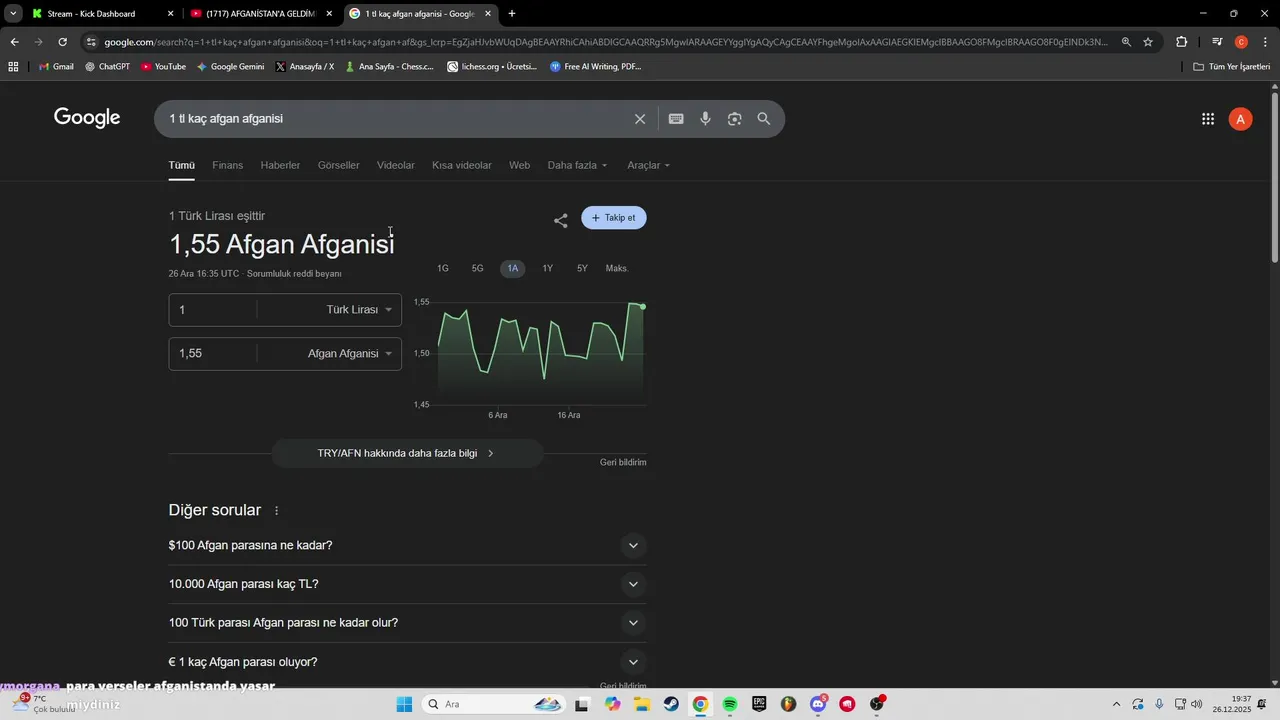Open a new browser tab
The width and height of the screenshot is (1280, 720).
tap(512, 14)
